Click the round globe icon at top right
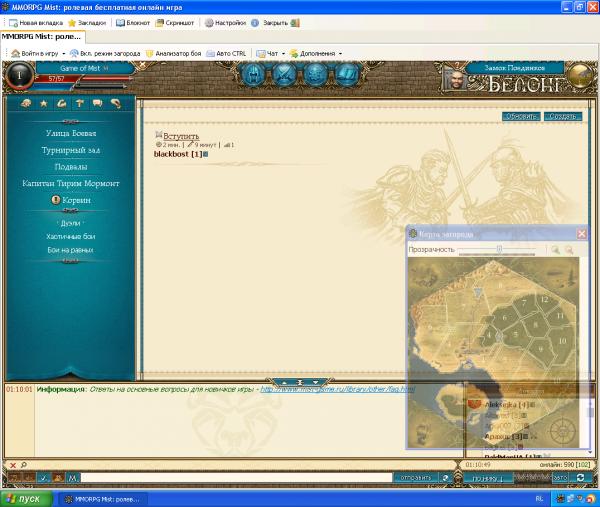 [580, 75]
